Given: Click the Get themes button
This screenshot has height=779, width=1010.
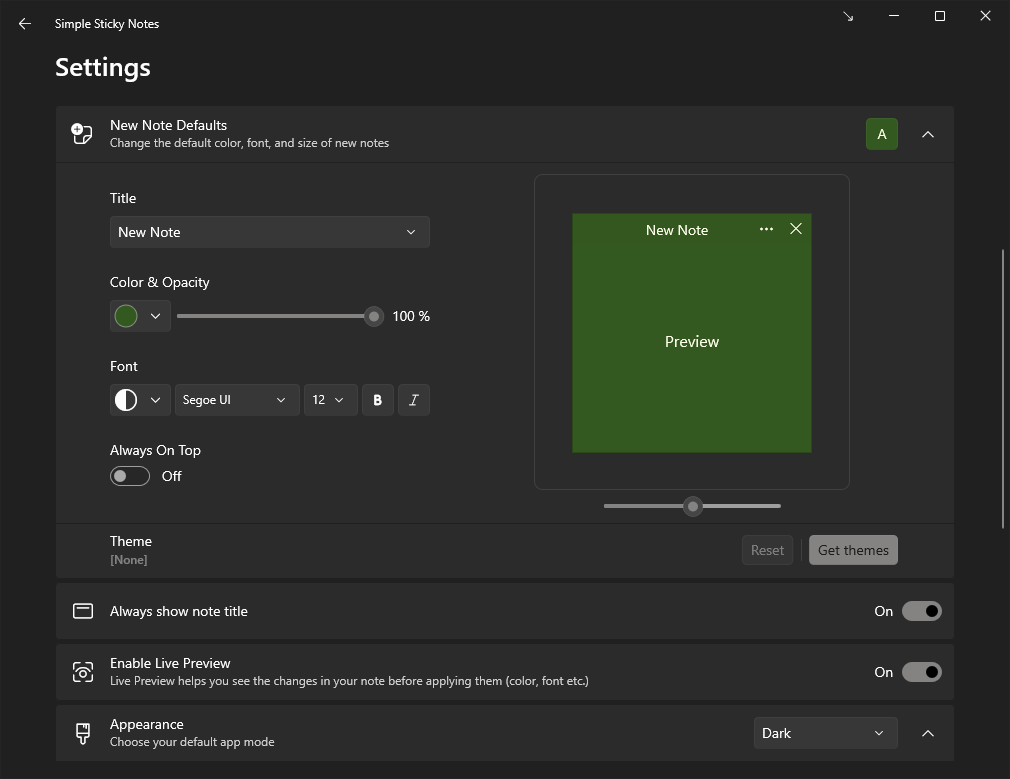Looking at the screenshot, I should (853, 550).
